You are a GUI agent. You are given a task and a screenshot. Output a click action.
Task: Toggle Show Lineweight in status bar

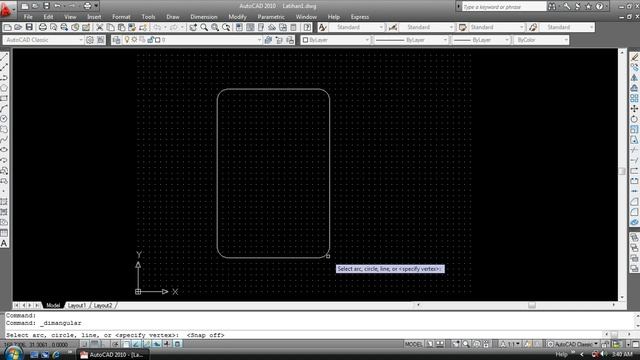click(167, 344)
